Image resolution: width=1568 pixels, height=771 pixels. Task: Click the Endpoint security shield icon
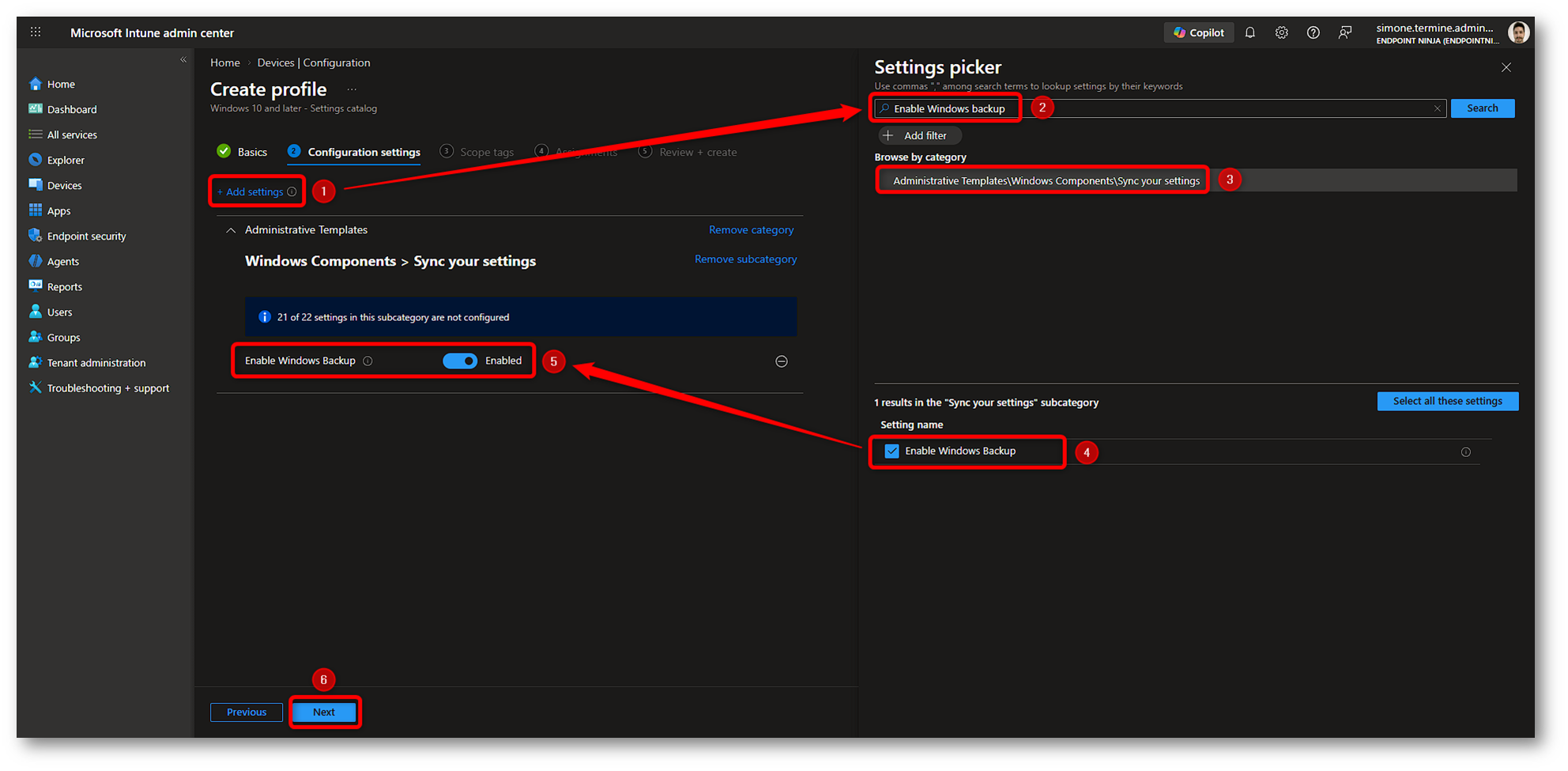point(36,236)
